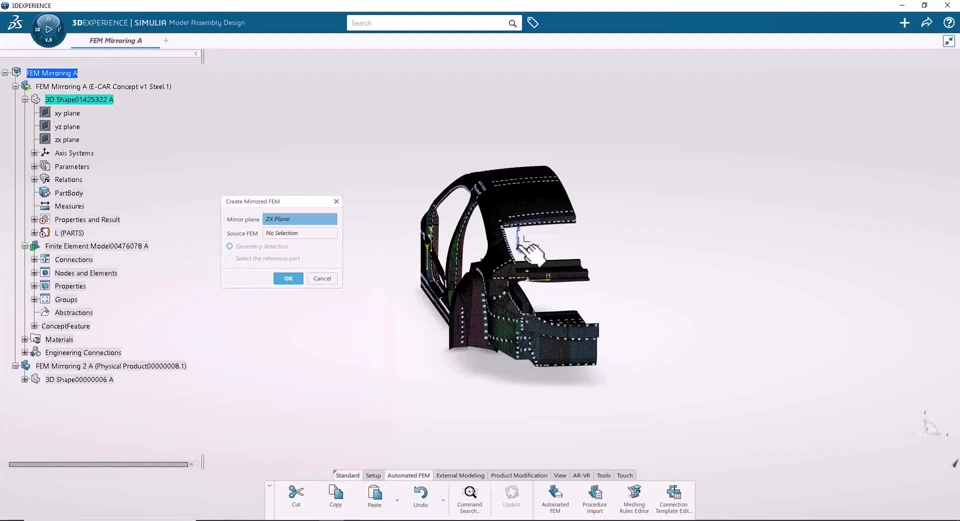Close the Create Mirrored FEM dialog
The width and height of the screenshot is (960, 521).
click(x=336, y=201)
